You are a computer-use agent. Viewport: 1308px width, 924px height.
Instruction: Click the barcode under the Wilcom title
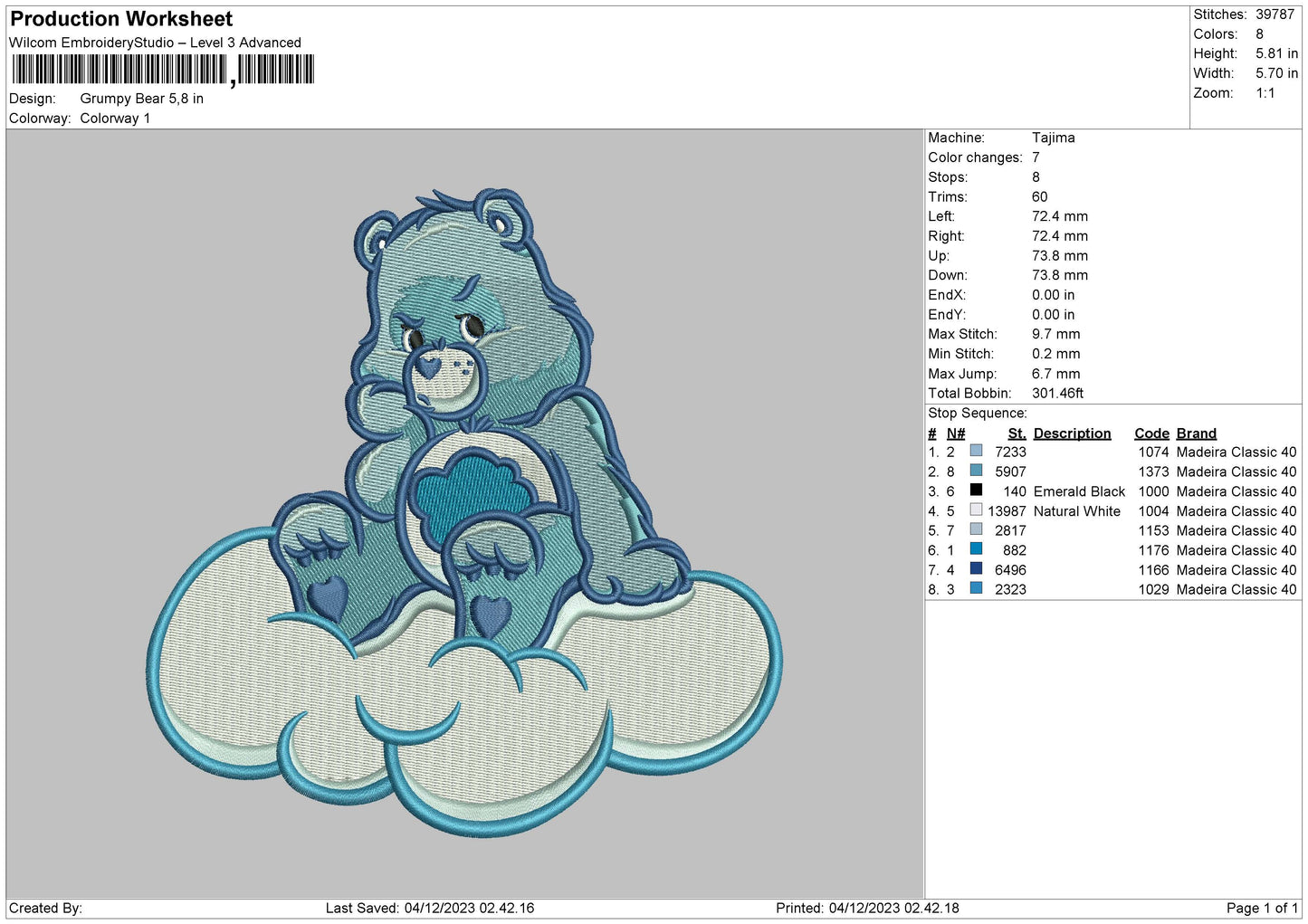(163, 70)
